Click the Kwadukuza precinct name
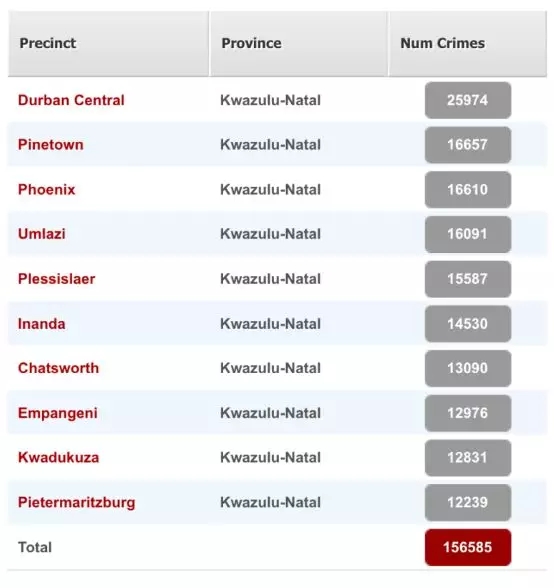Screen dimensions: 554x588 pos(59,458)
